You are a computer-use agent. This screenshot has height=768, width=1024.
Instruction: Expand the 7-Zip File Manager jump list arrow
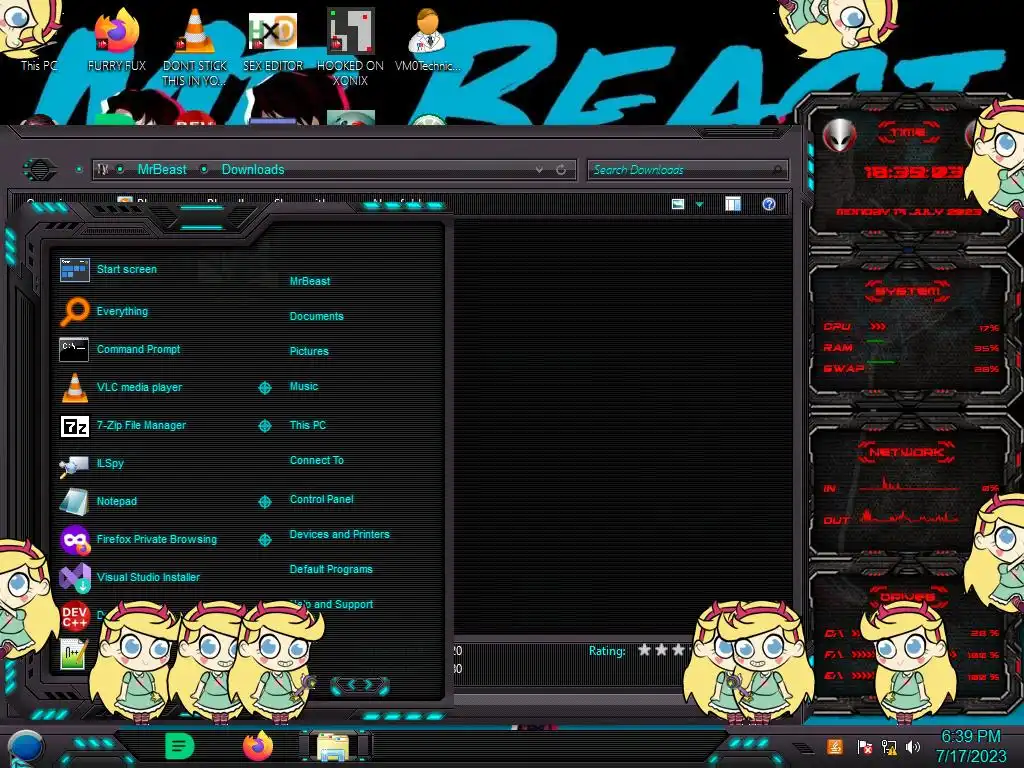tap(264, 426)
